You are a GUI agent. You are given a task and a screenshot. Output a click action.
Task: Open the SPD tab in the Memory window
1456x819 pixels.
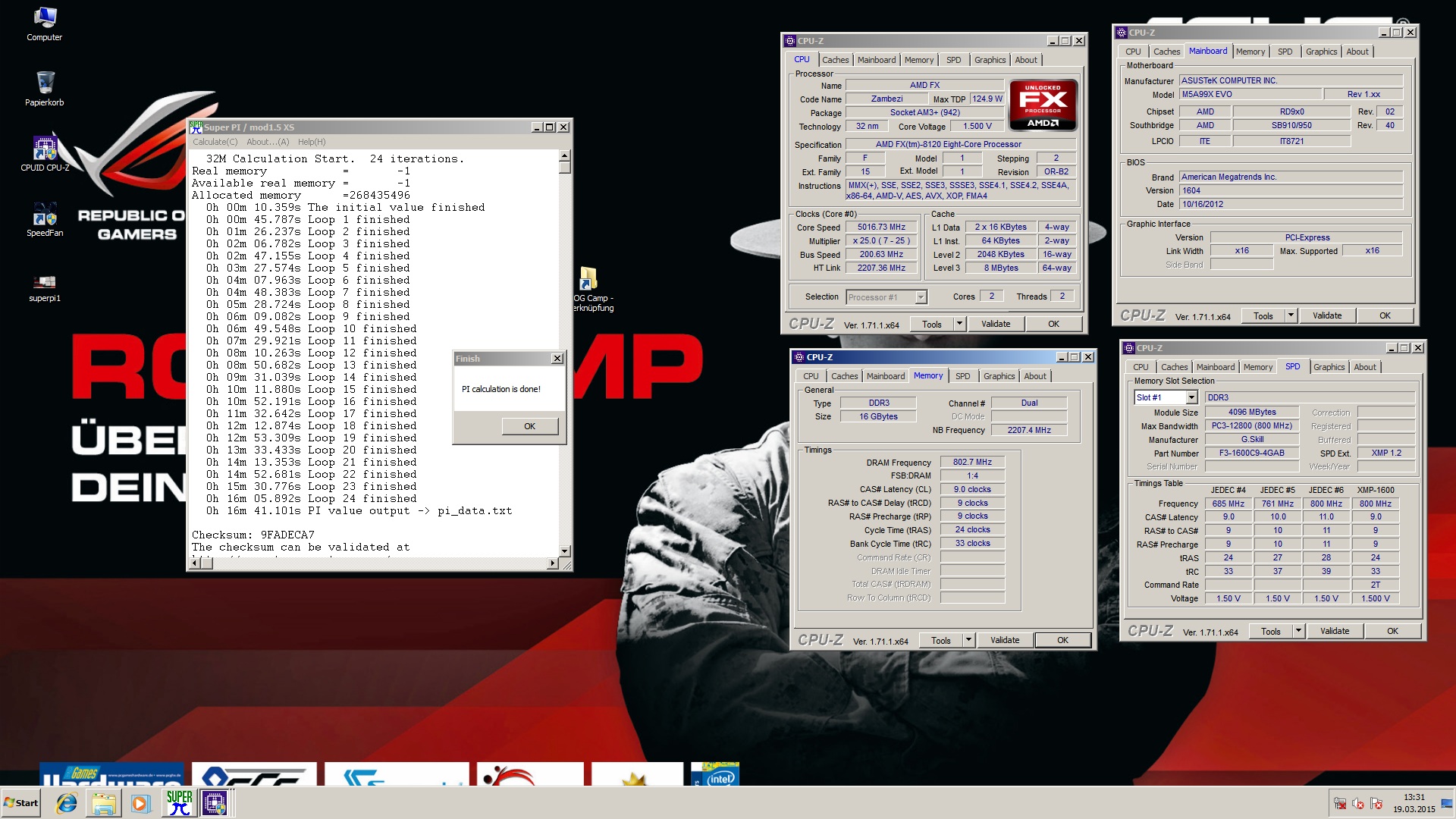(962, 376)
